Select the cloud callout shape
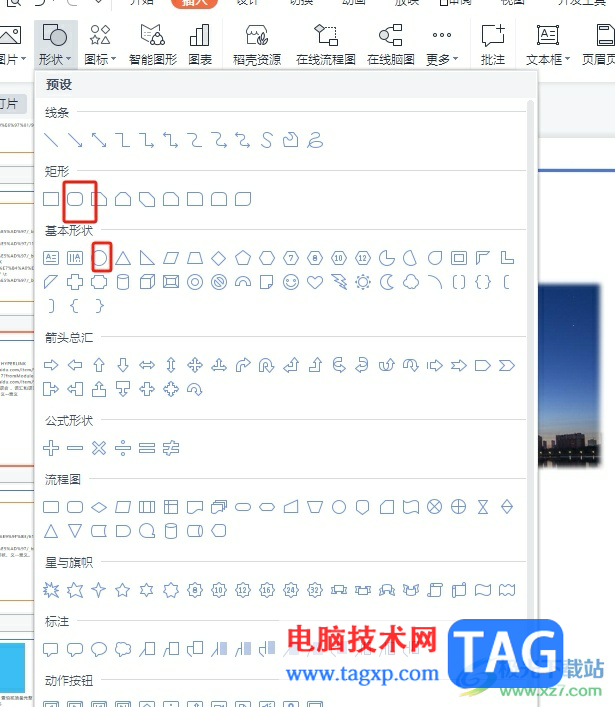The image size is (615, 707). click(x=123, y=649)
